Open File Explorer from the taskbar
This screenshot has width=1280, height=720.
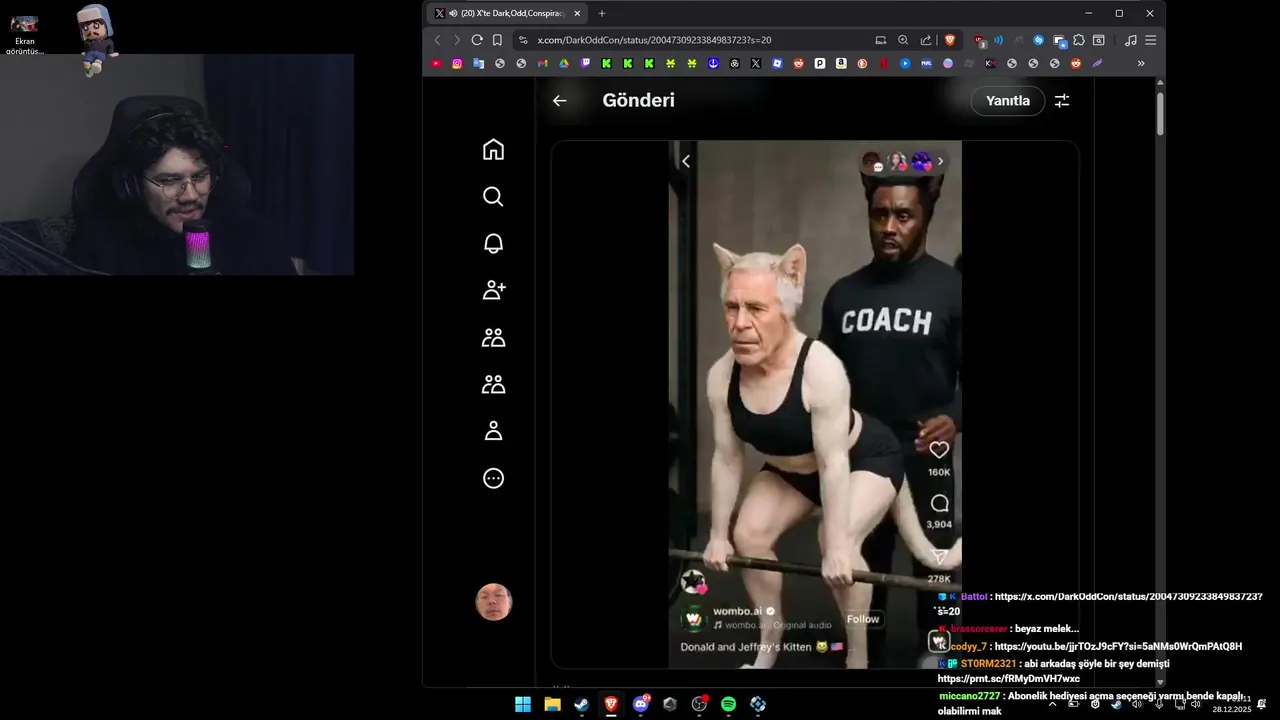point(552,704)
